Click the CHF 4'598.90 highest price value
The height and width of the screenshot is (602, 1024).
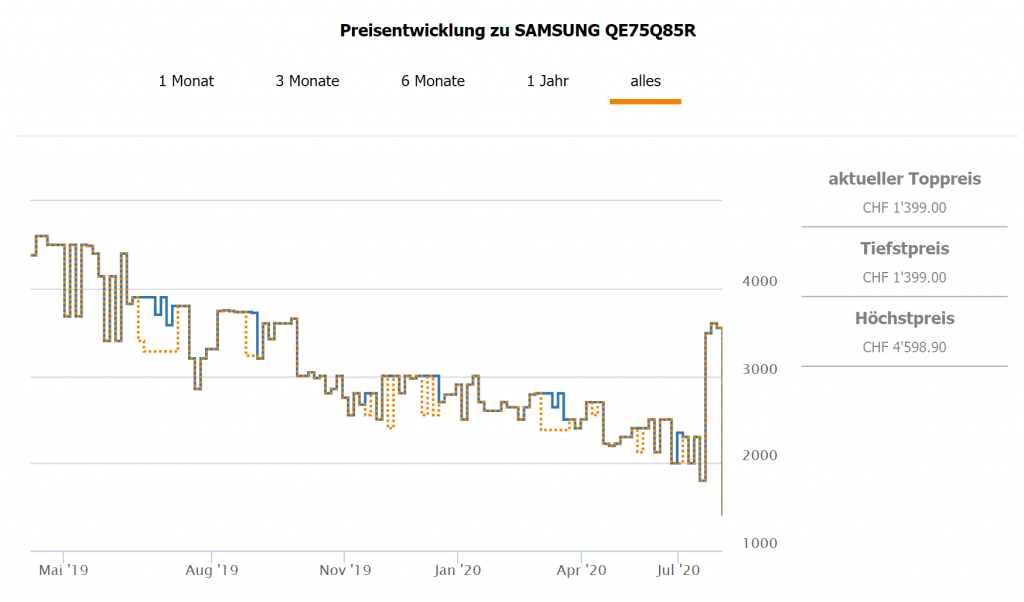click(904, 347)
